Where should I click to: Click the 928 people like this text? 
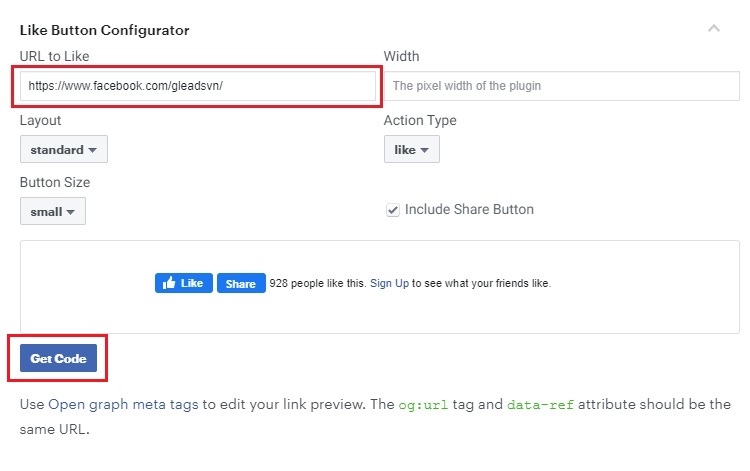point(317,283)
